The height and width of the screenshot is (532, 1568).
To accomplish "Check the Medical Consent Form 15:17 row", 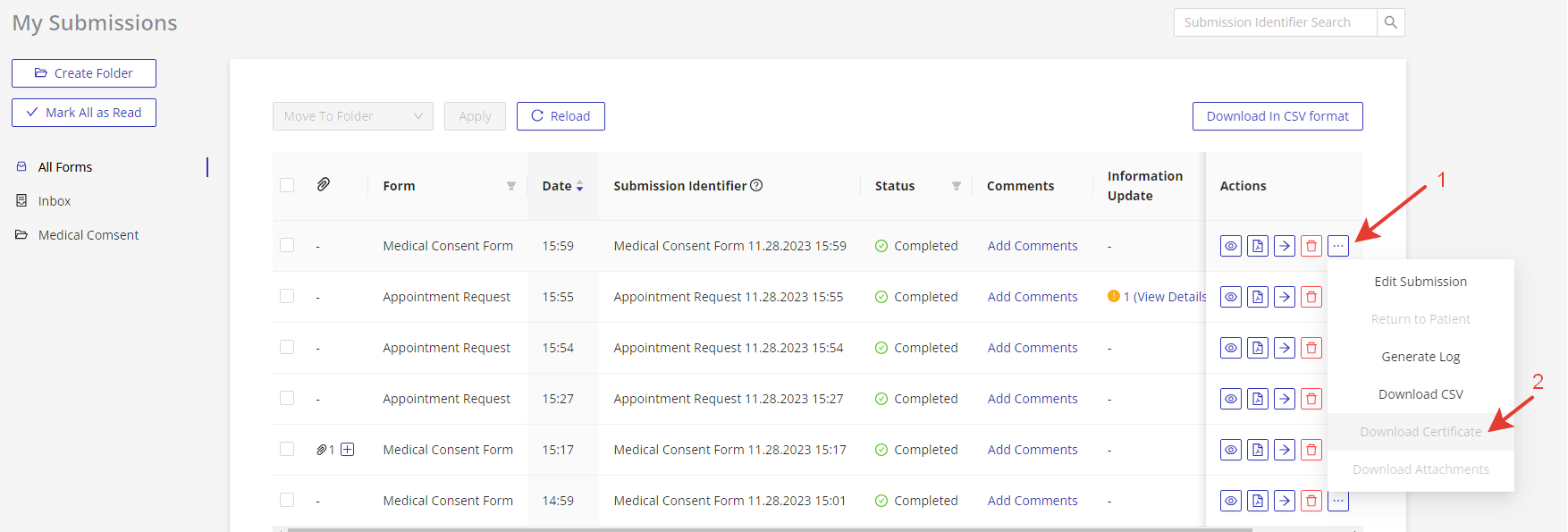I will 287,449.
